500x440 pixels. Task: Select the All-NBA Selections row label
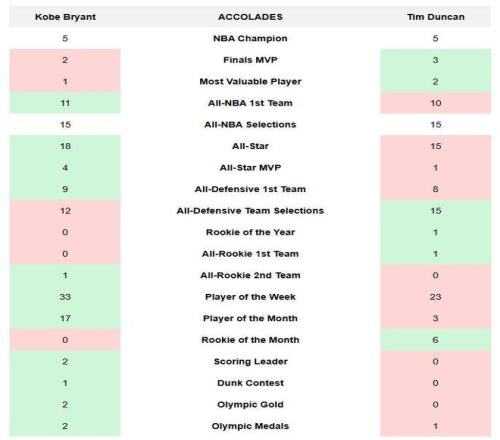click(x=250, y=125)
